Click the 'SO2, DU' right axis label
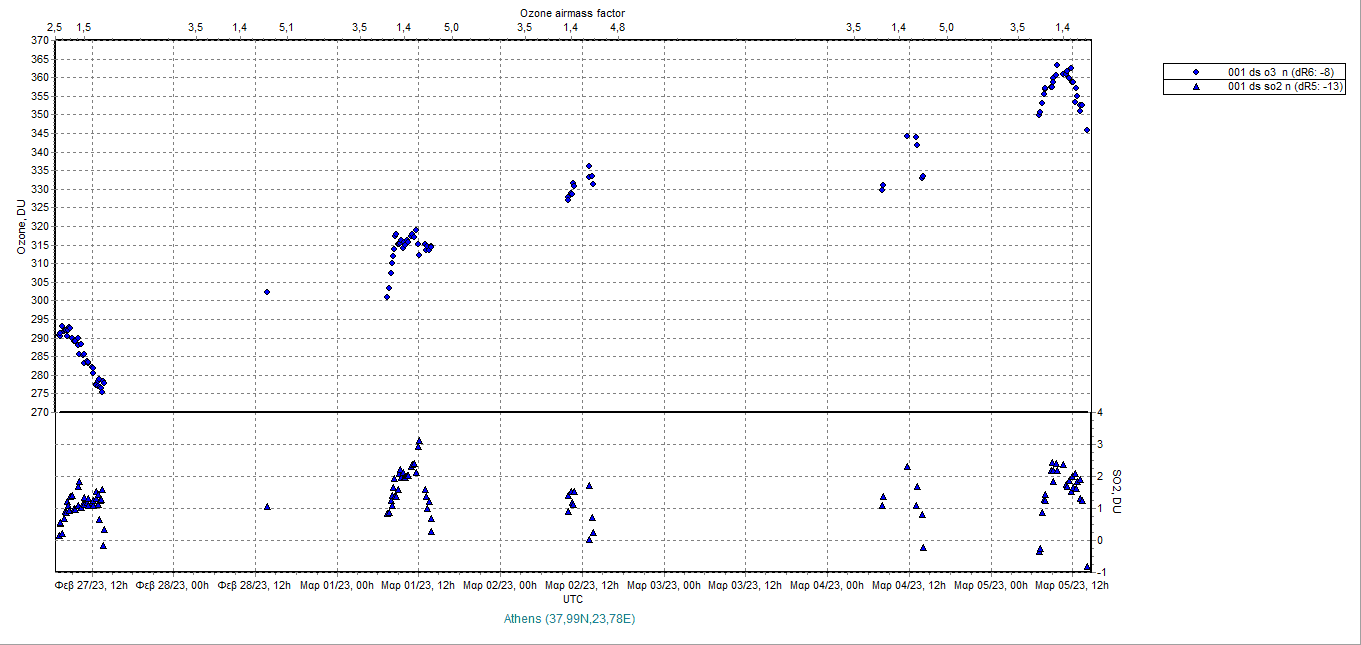 point(1118,491)
